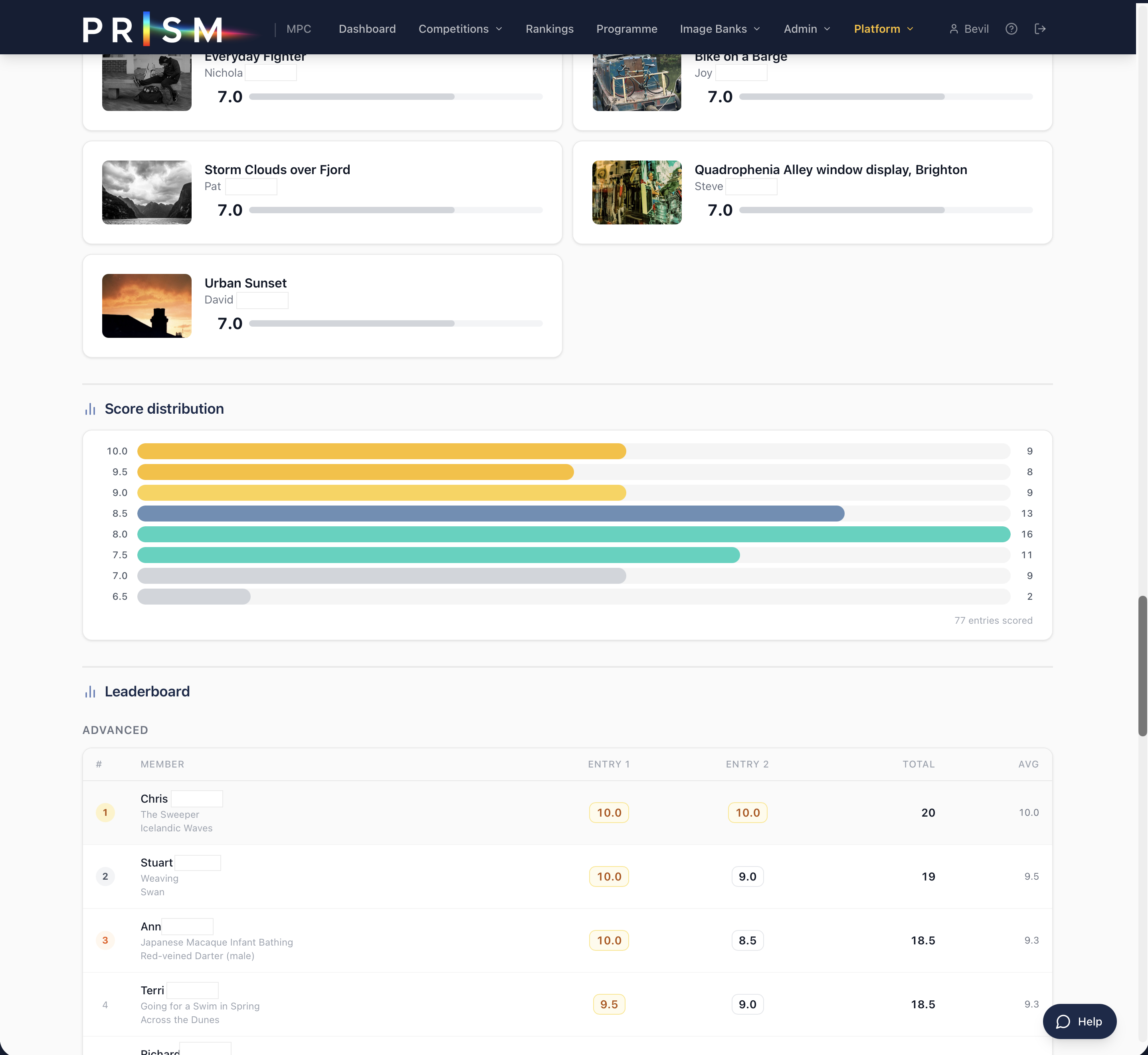Image resolution: width=1148 pixels, height=1055 pixels.
Task: Click the Score distribution chart icon
Action: (x=90, y=409)
